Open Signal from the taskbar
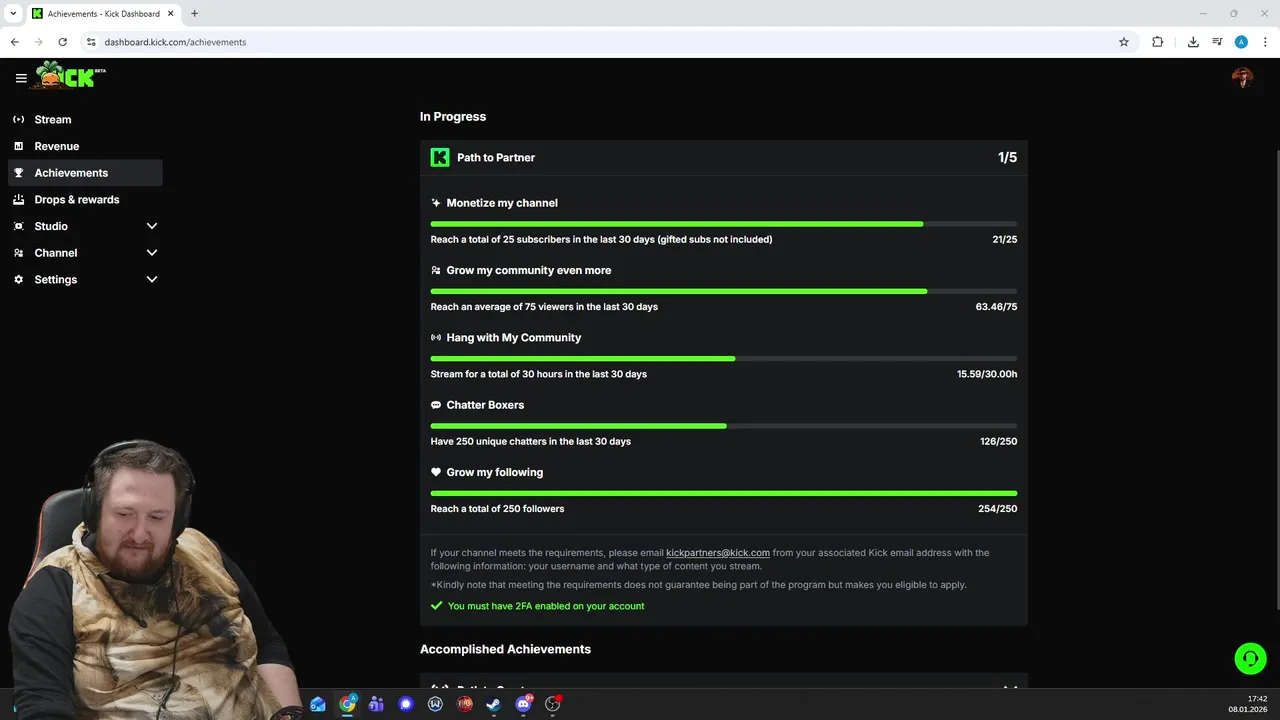Screen dimensions: 1280x720 point(406,704)
